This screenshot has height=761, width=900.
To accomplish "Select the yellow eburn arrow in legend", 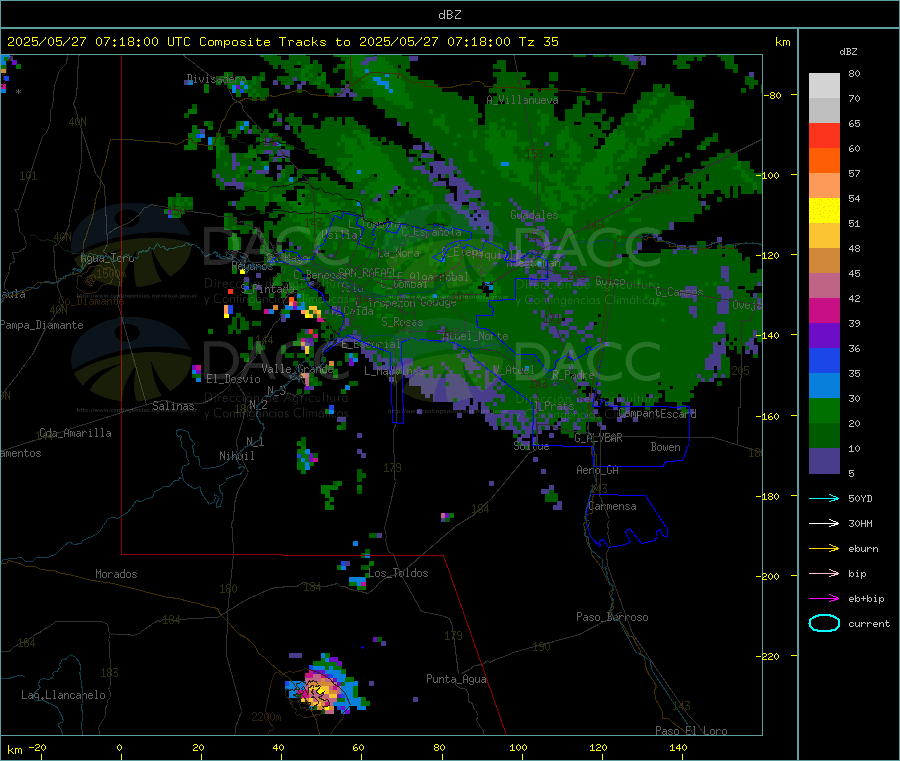I will (824, 548).
